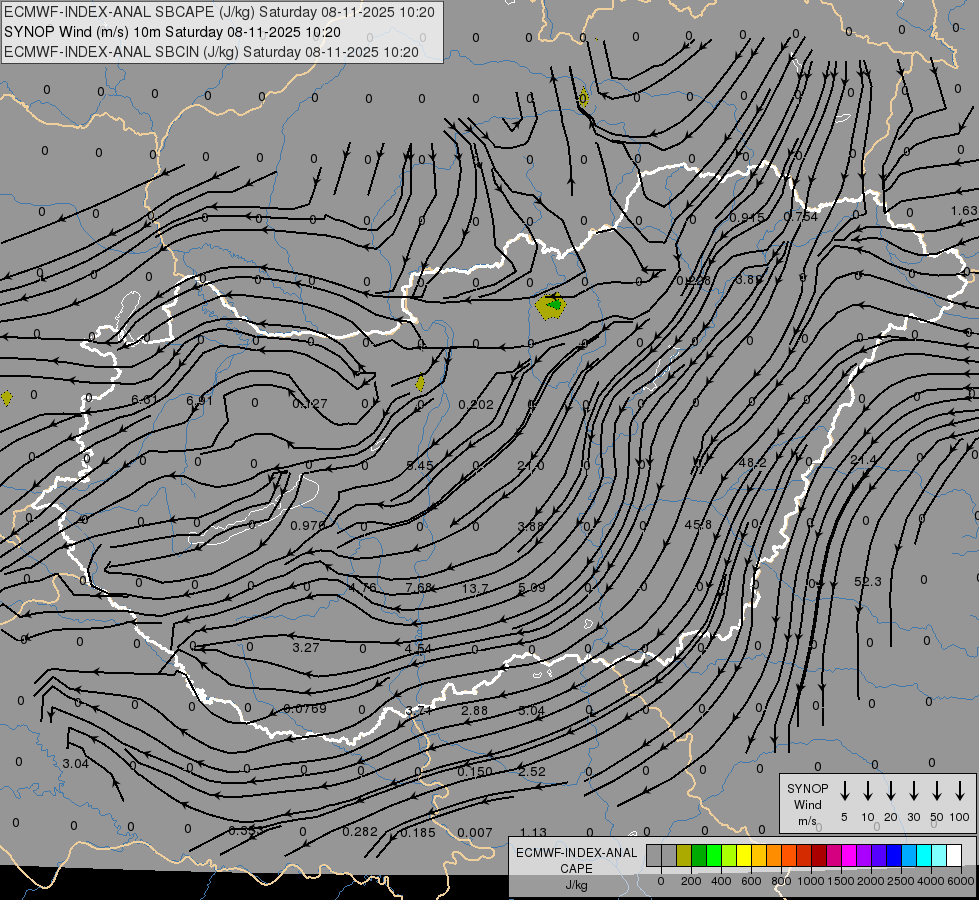Click the map value 52.3

tap(867, 581)
